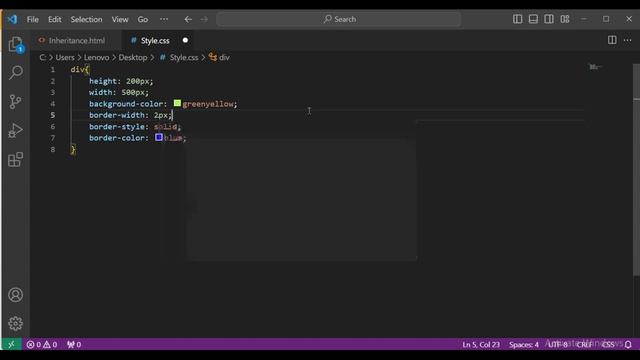This screenshot has height=360, width=640.
Task: Switch to the Inheritance.html tab
Action: point(76,40)
